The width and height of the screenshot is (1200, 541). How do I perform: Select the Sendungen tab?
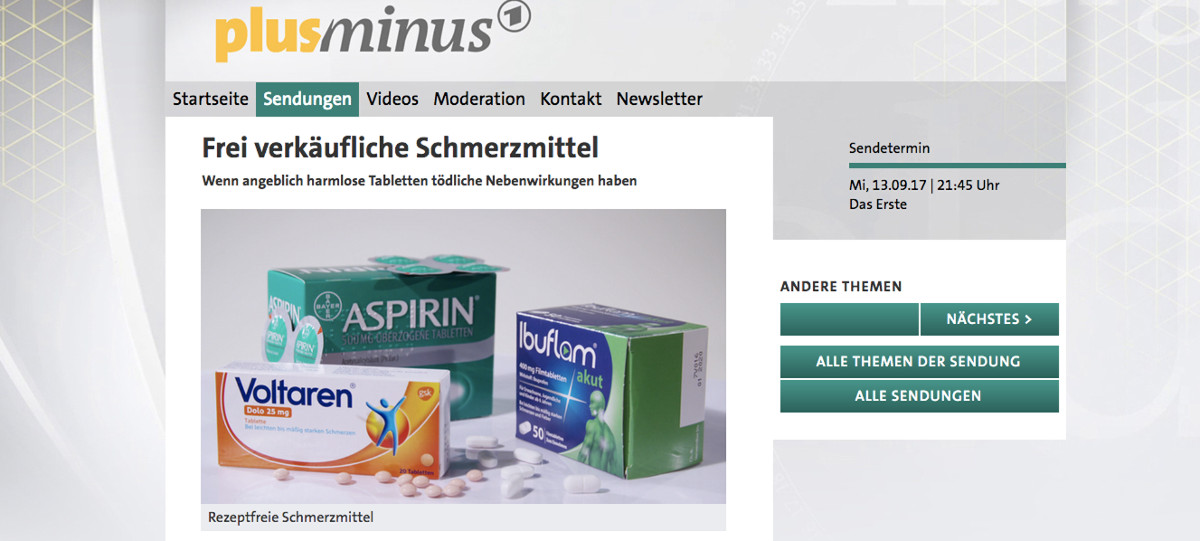coord(307,99)
